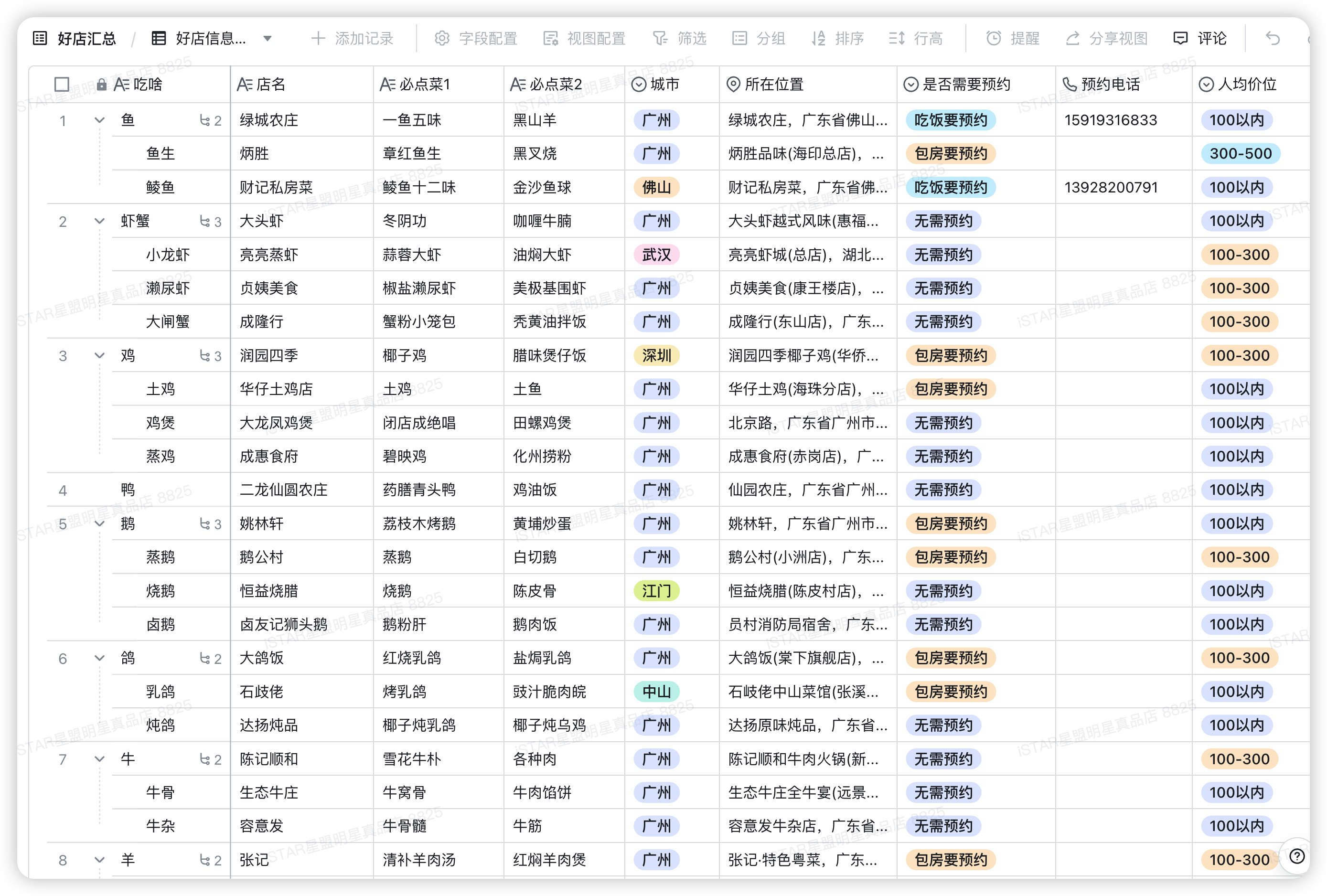Click the 评论 comments button

[x=1199, y=38]
